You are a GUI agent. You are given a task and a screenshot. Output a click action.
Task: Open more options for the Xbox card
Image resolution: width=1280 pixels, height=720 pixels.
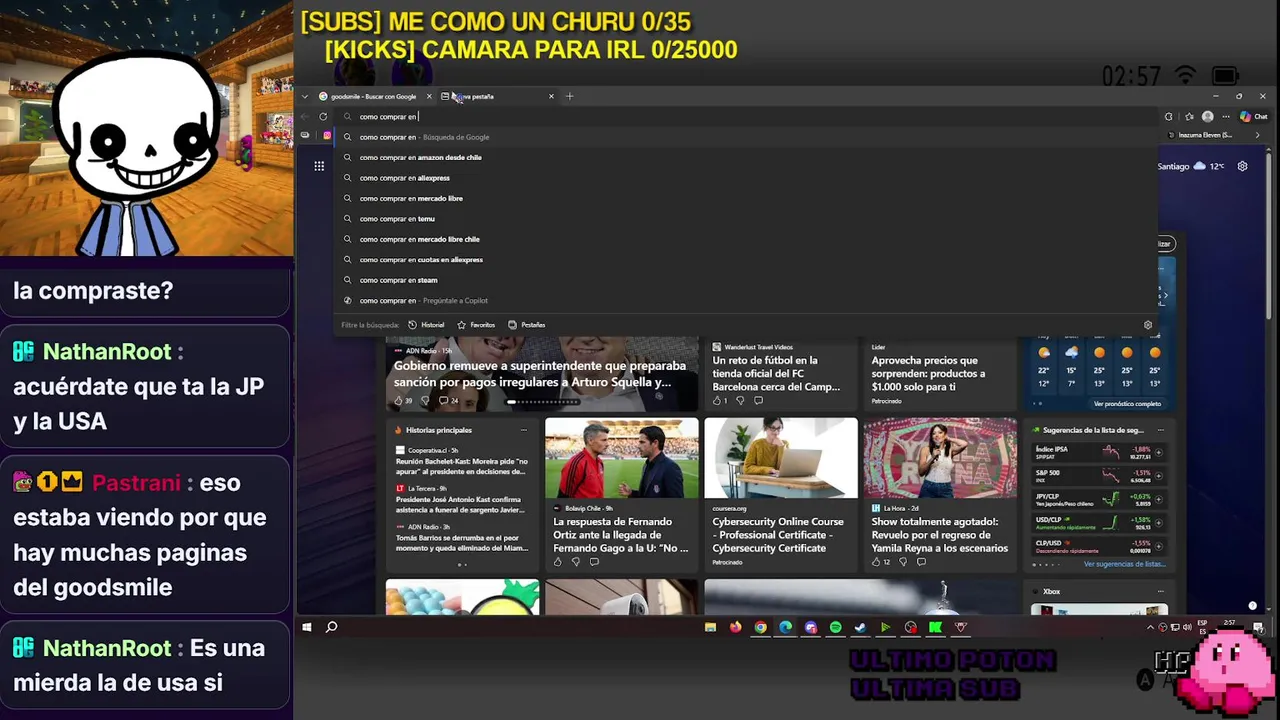tap(1159, 591)
